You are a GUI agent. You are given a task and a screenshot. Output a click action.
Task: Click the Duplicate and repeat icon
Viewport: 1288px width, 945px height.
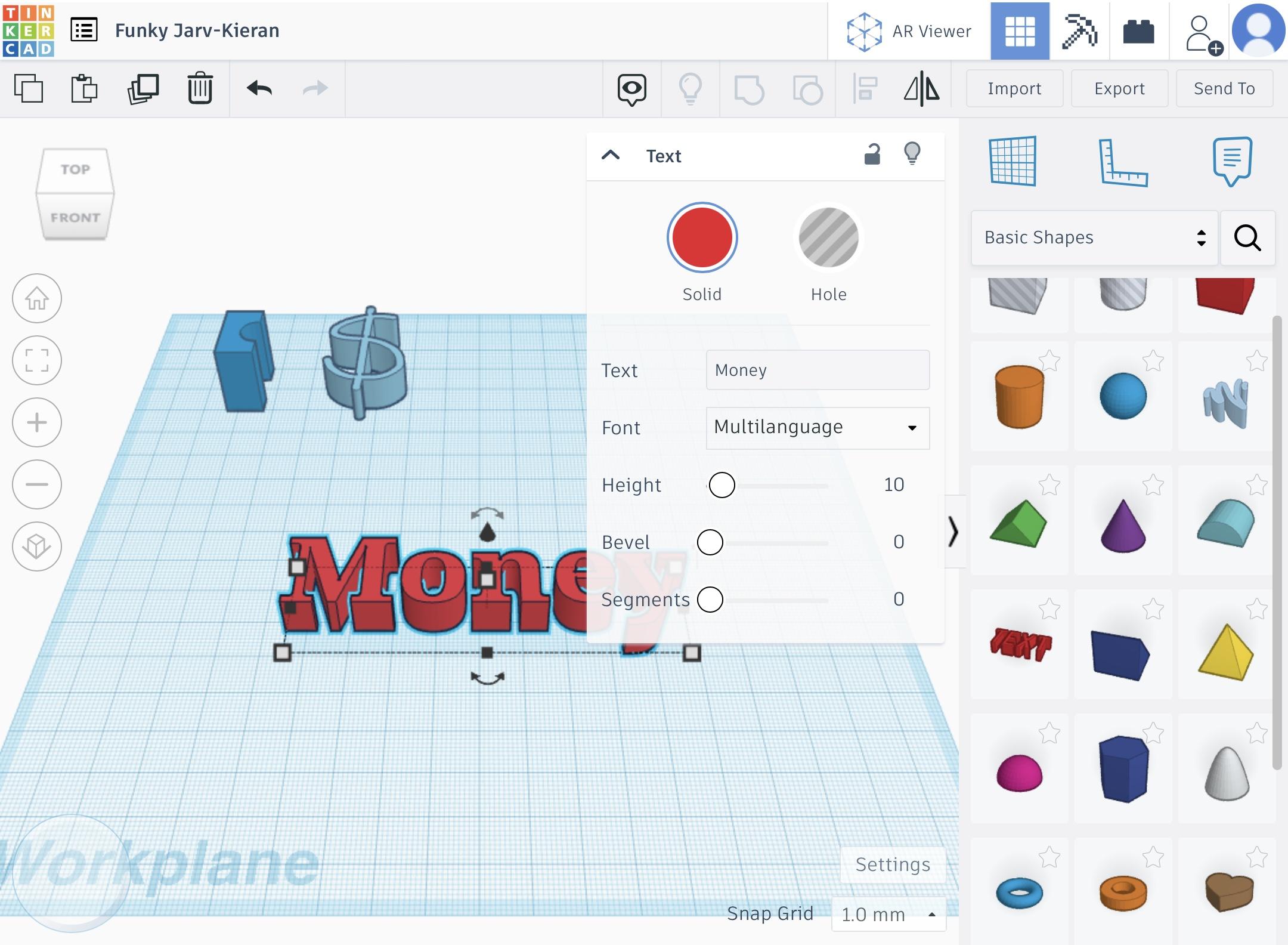(143, 88)
